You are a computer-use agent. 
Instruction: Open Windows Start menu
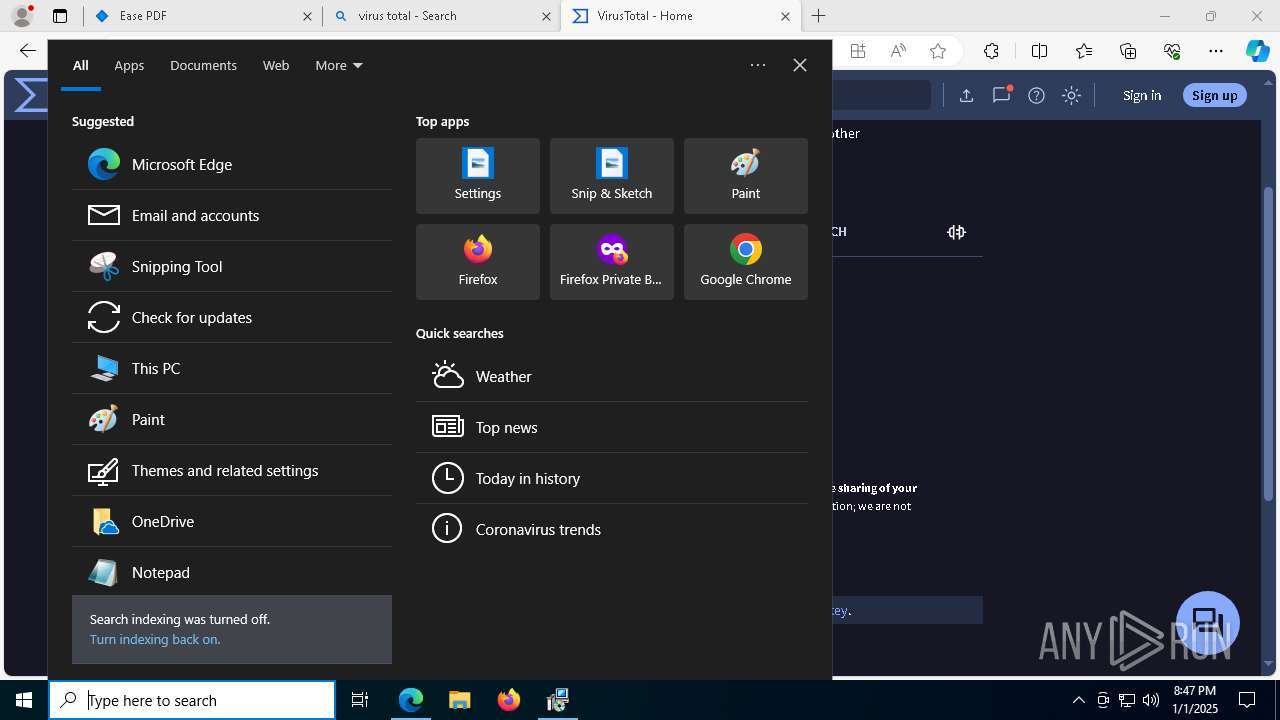(x=24, y=700)
